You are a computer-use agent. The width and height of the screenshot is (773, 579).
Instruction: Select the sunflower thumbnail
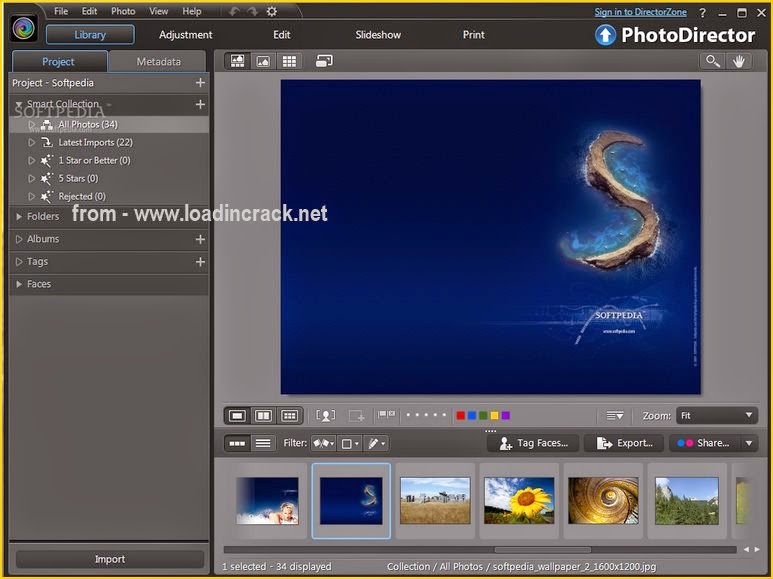click(x=519, y=500)
